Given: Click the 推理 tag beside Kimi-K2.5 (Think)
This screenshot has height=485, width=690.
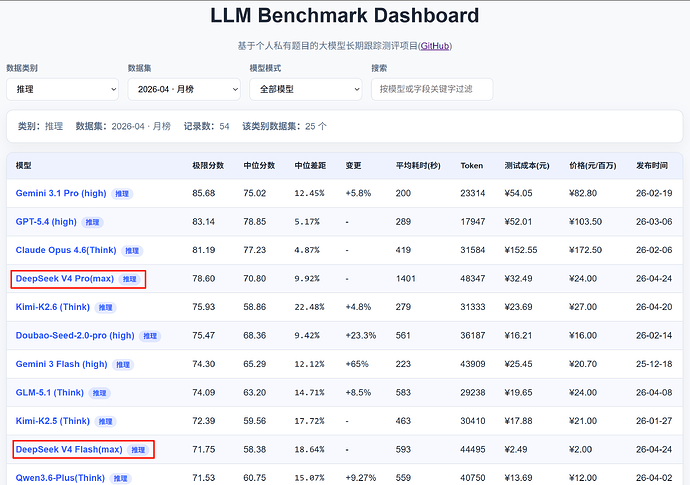Looking at the screenshot, I should (x=106, y=422).
